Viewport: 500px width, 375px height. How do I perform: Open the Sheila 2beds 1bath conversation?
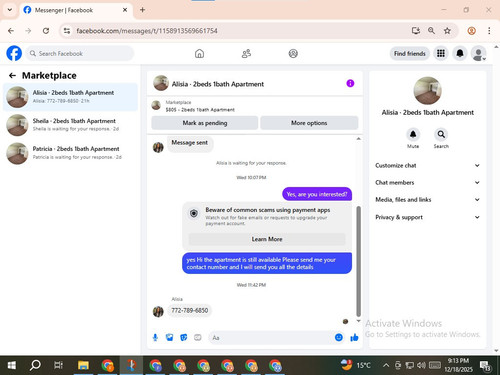[x=70, y=125]
